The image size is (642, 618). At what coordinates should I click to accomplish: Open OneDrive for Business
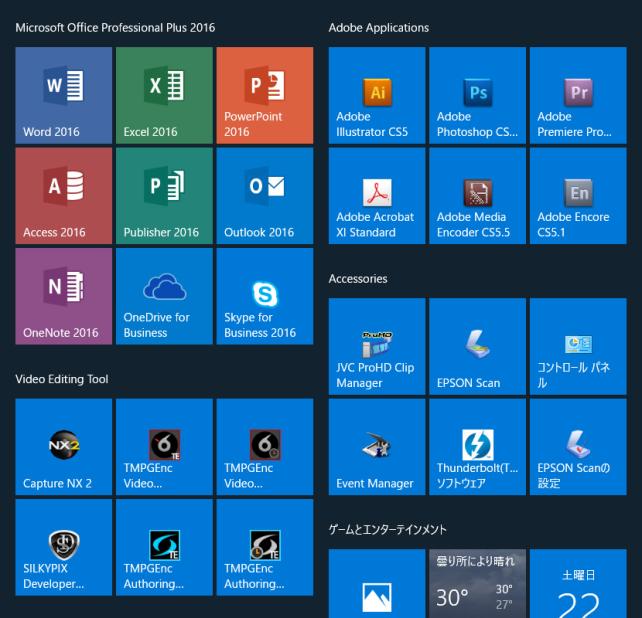click(x=164, y=296)
